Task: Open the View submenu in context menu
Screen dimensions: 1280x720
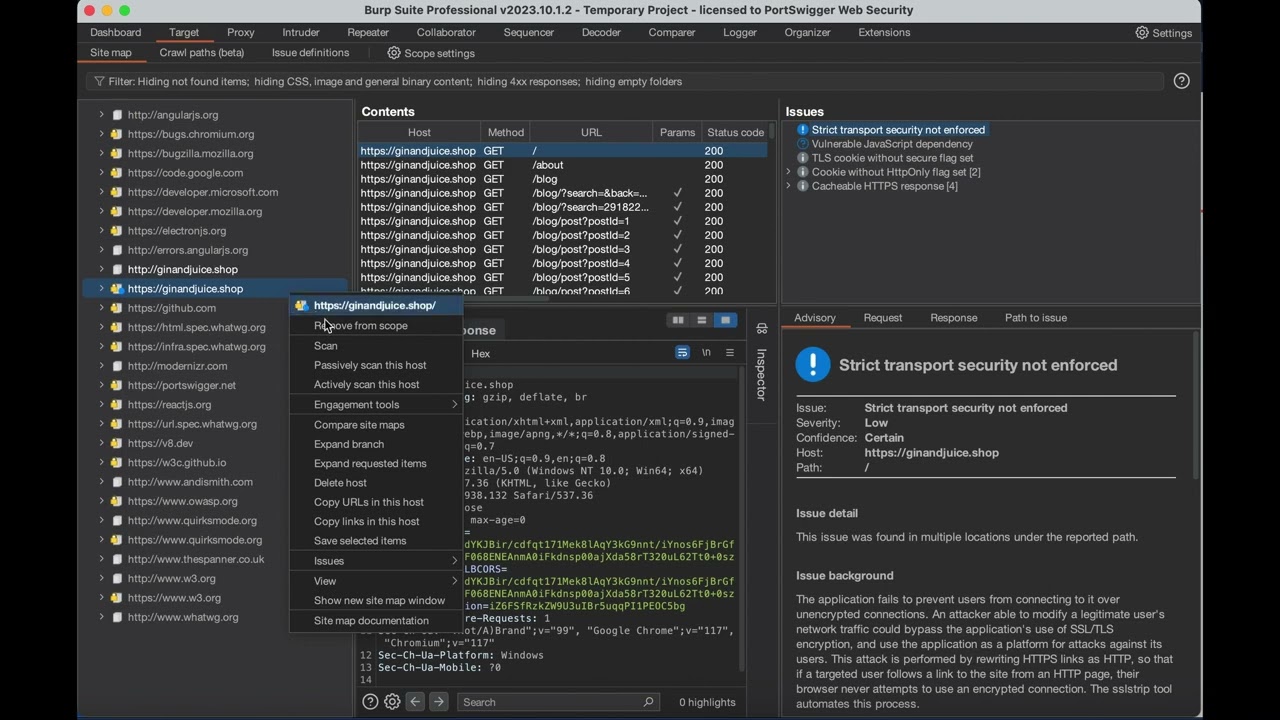Action: pyautogui.click(x=376, y=581)
